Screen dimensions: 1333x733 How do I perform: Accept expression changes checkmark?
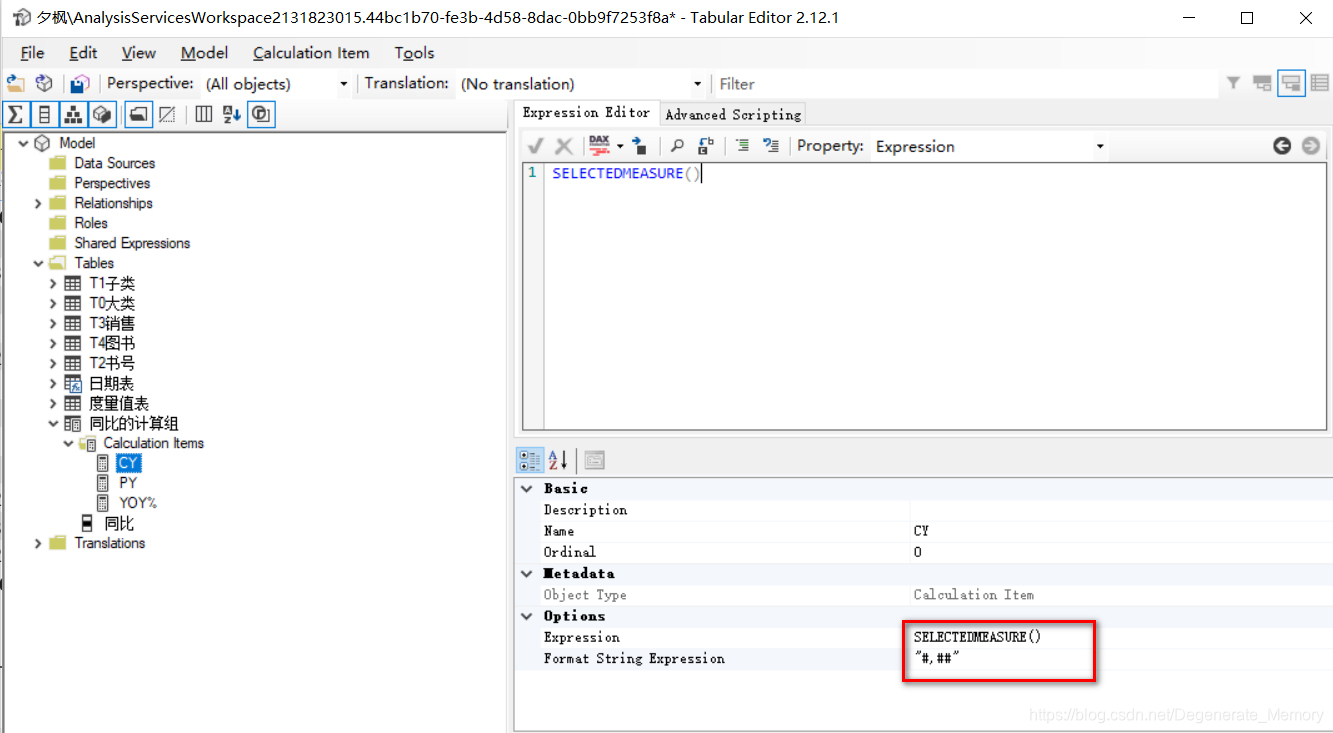(x=536, y=146)
